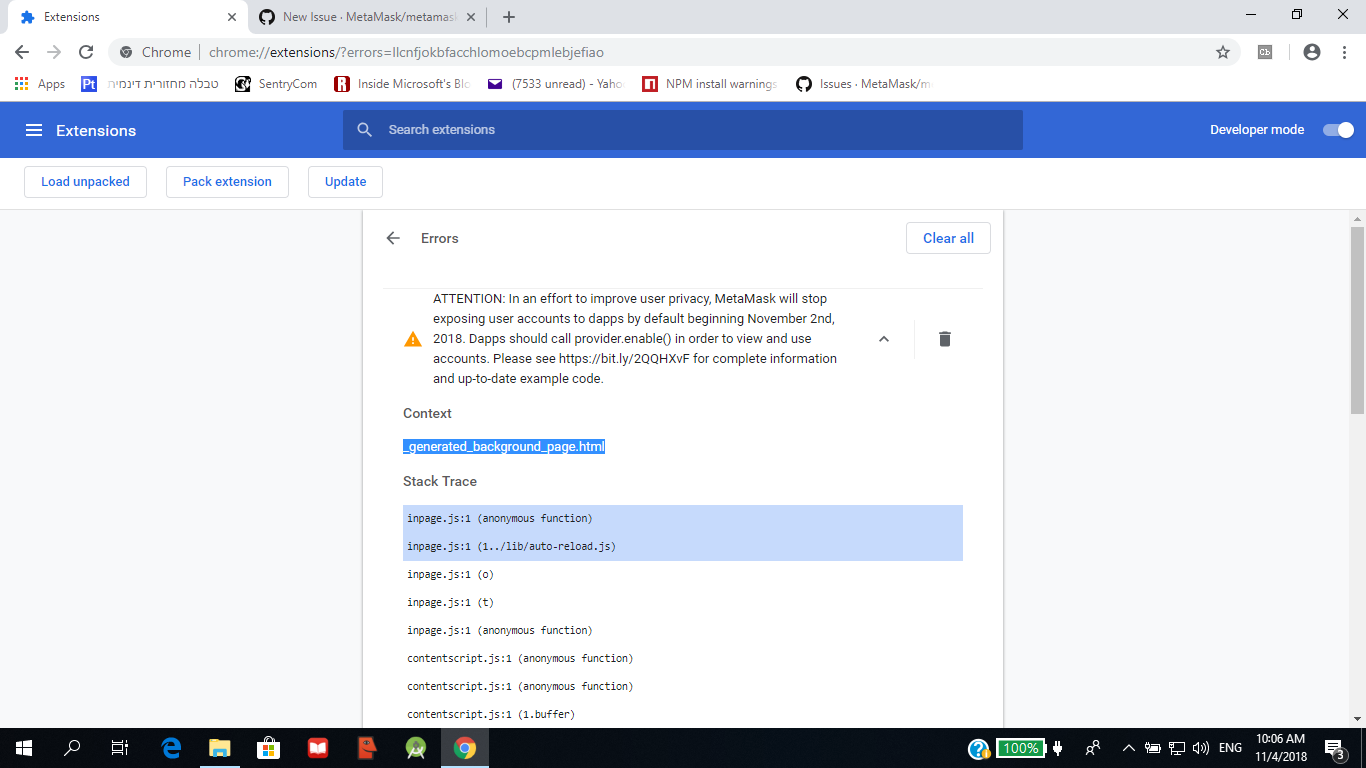The height and width of the screenshot is (768, 1366).
Task: Click the back arrow next to Errors heading
Action: pyautogui.click(x=393, y=238)
